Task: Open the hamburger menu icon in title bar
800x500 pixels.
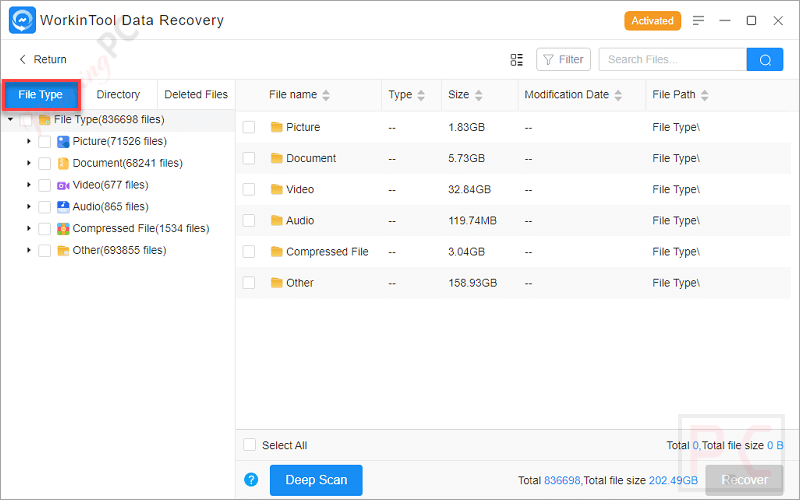Action: pos(698,20)
